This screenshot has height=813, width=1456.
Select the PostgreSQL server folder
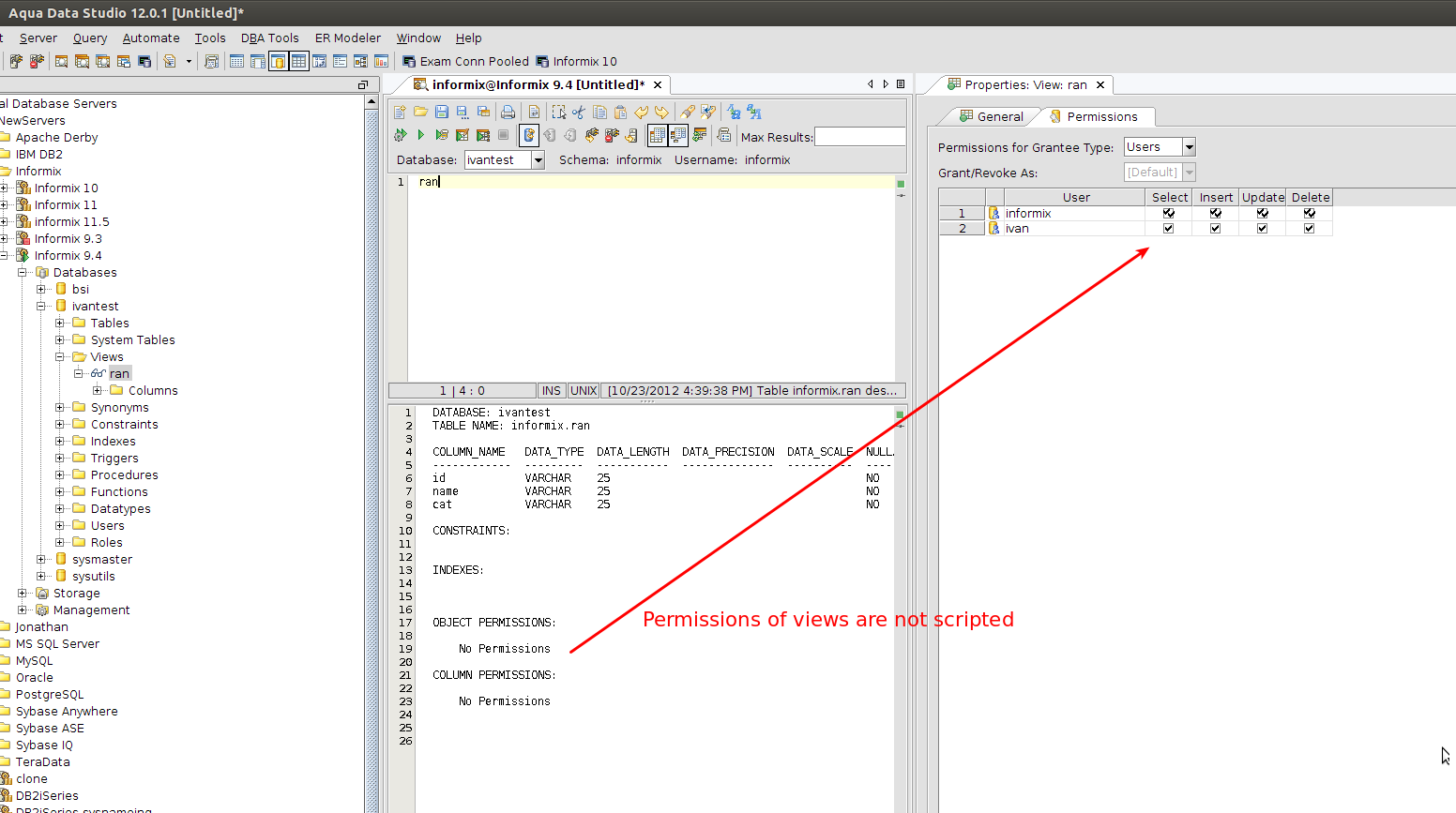50,694
